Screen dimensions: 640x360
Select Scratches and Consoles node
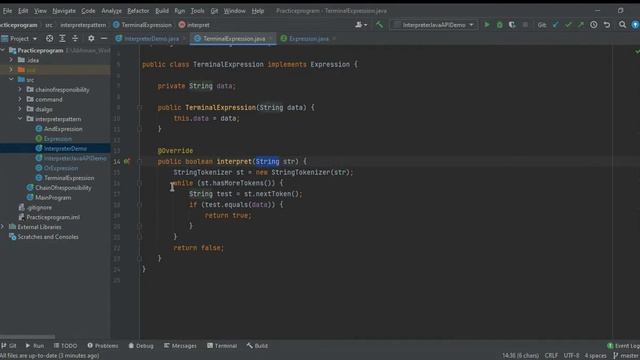pos(48,236)
